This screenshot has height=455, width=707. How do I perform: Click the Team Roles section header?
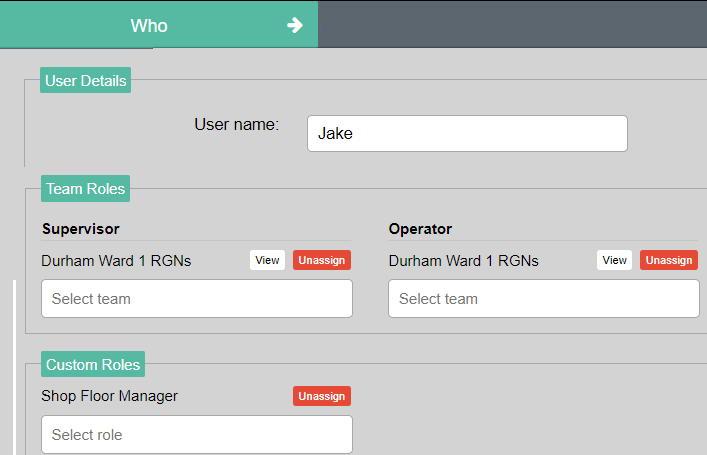pos(85,188)
